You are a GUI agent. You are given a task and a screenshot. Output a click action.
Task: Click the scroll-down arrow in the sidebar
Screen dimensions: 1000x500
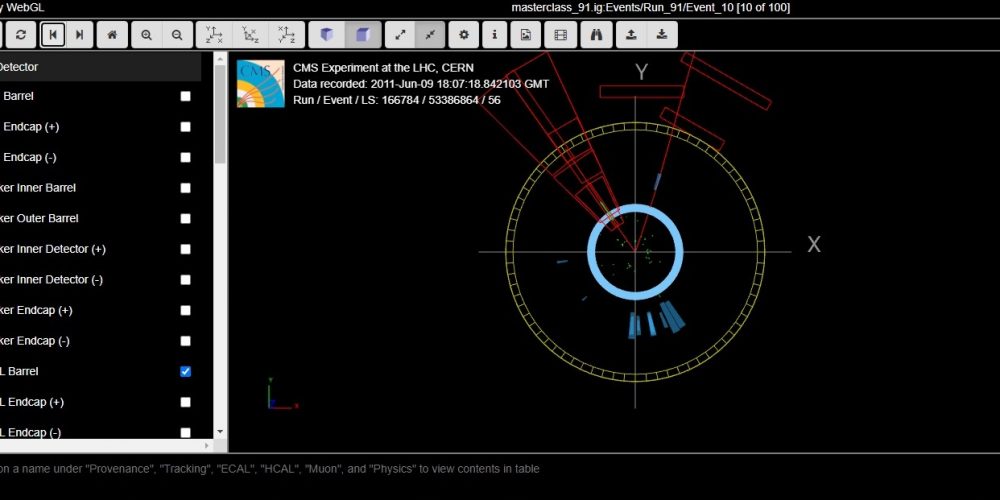[x=220, y=433]
